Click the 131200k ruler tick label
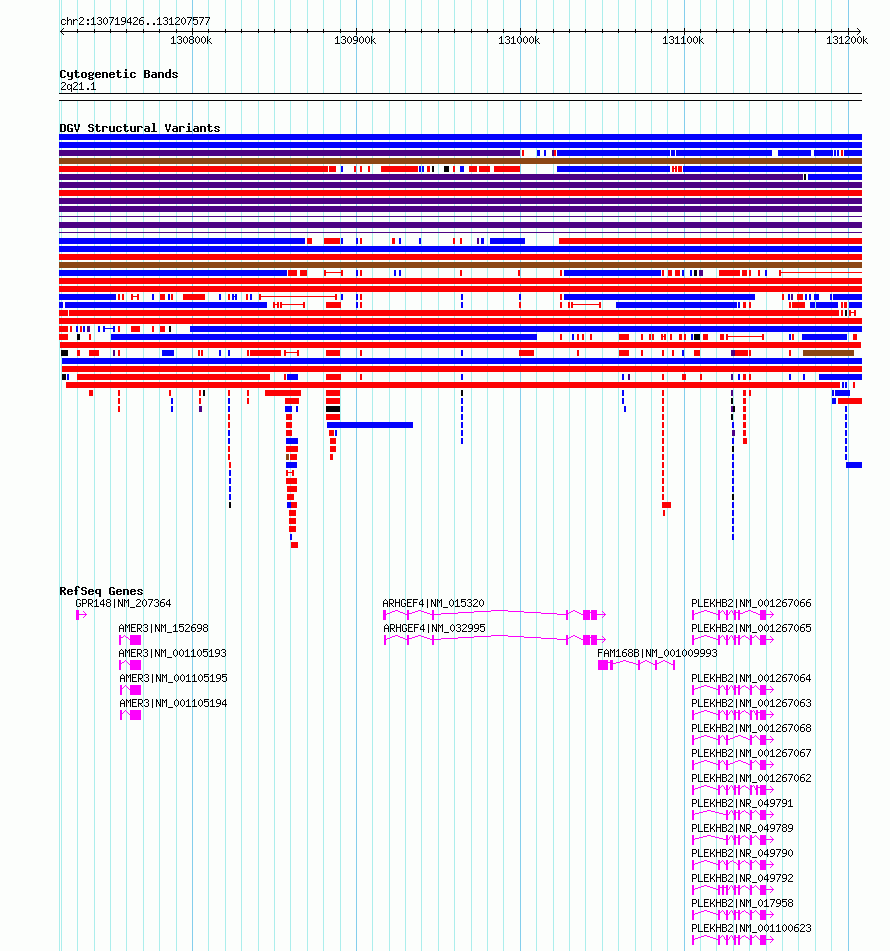Viewport: 890px width, 951px height. (x=847, y=41)
